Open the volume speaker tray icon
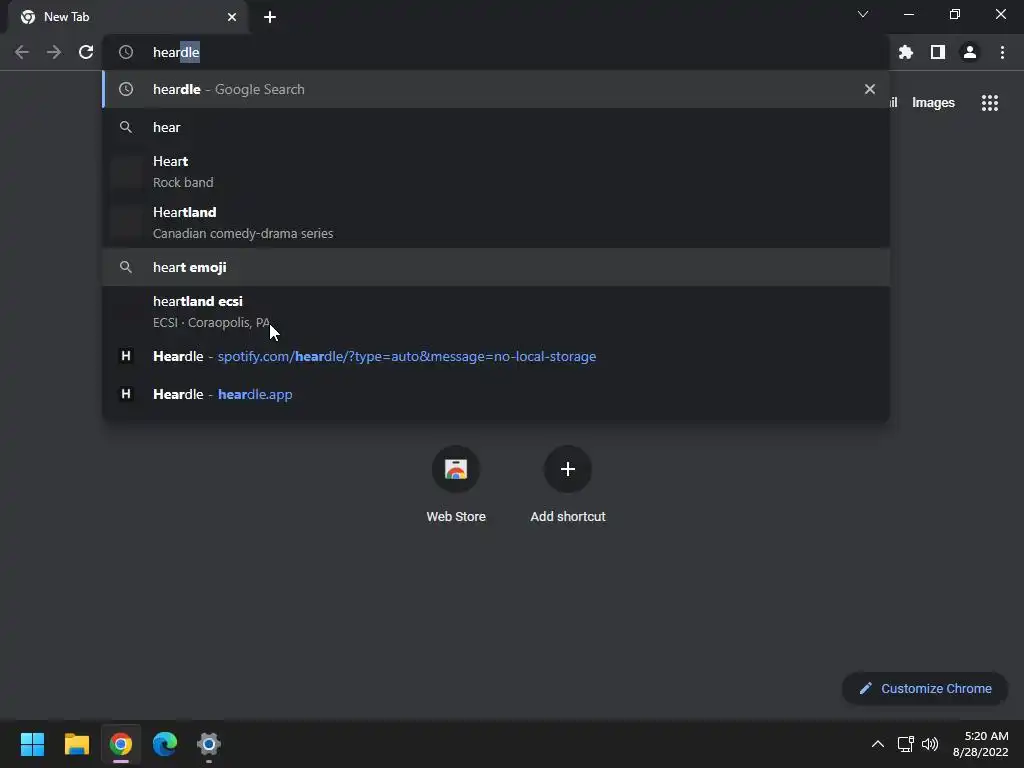Viewport: 1024px width, 768px height. [930, 744]
